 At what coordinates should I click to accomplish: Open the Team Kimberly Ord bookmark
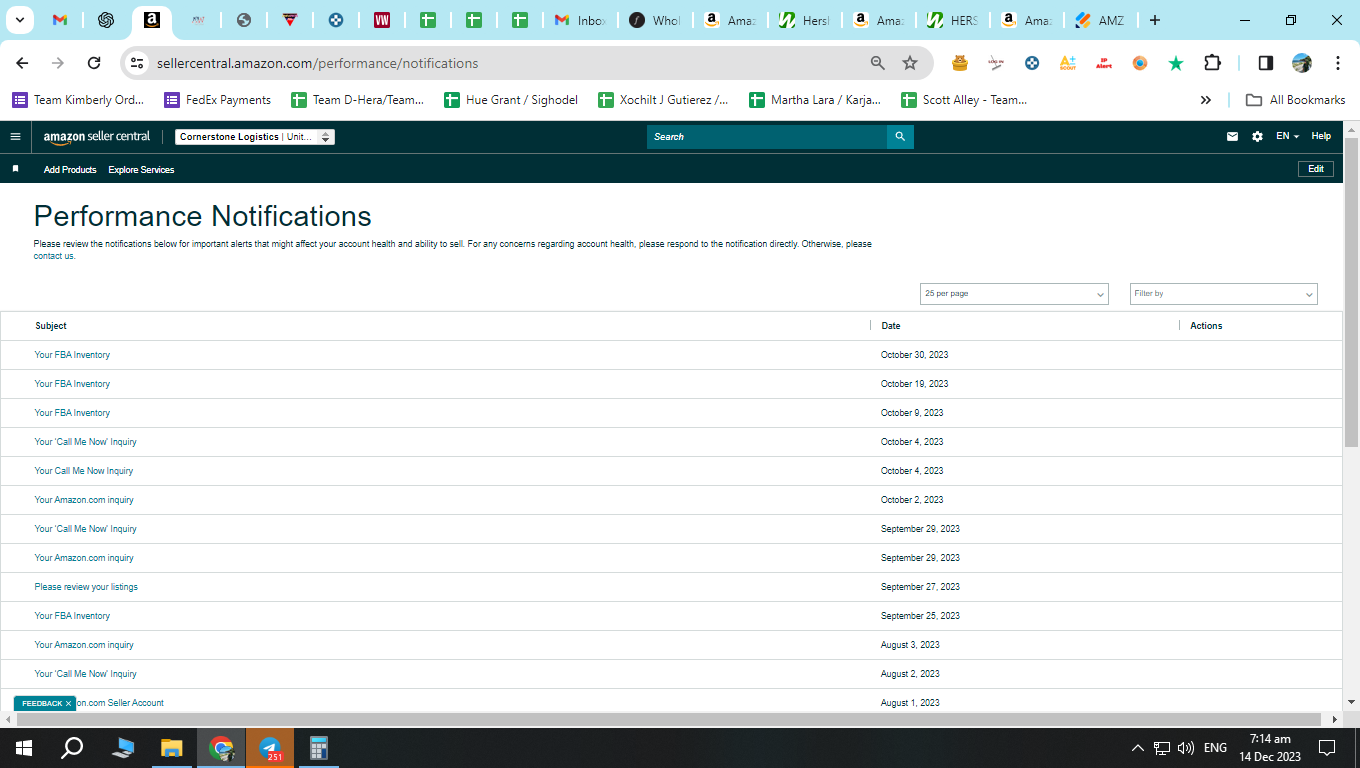79,100
